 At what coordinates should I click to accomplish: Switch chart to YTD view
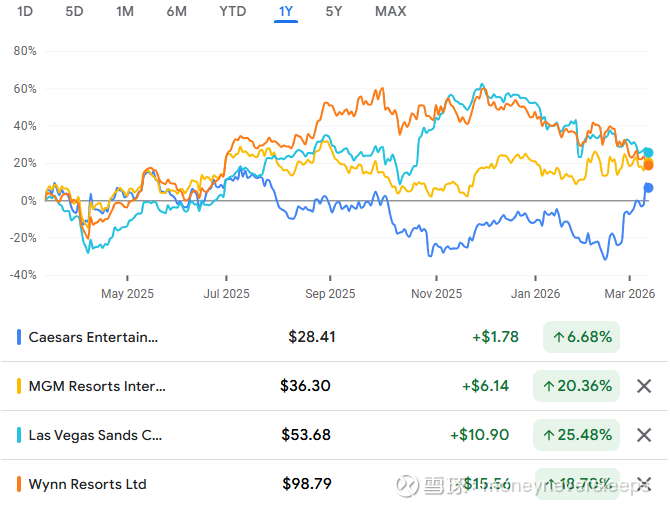233,12
